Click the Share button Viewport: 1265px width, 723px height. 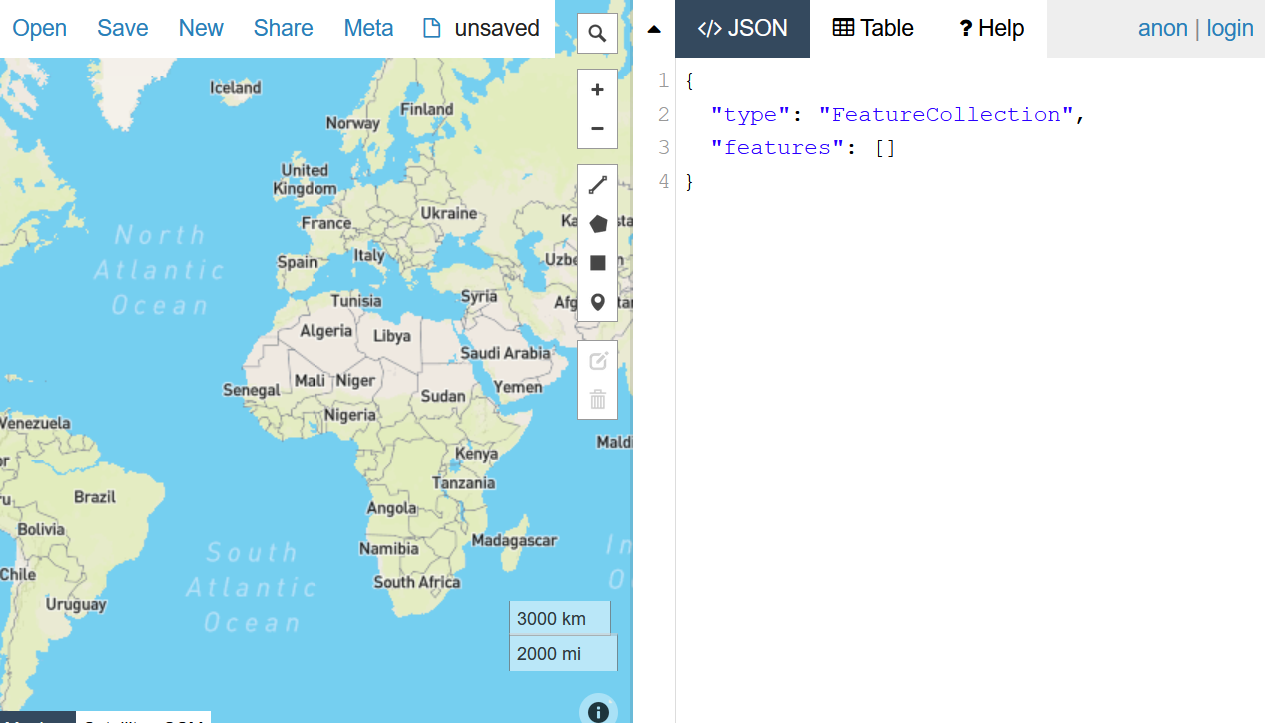pyautogui.click(x=283, y=28)
